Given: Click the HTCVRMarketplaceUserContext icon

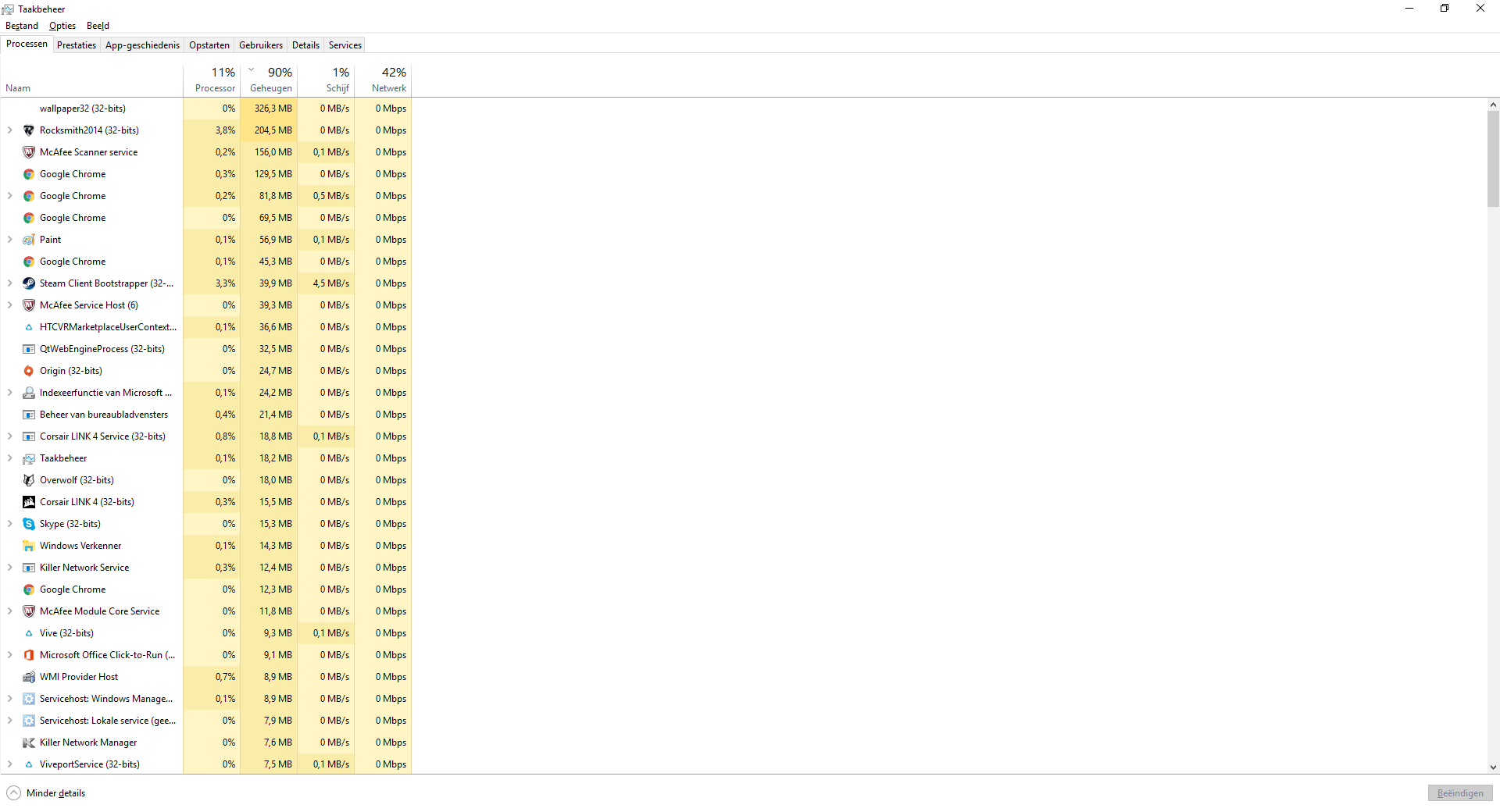Looking at the screenshot, I should (29, 327).
